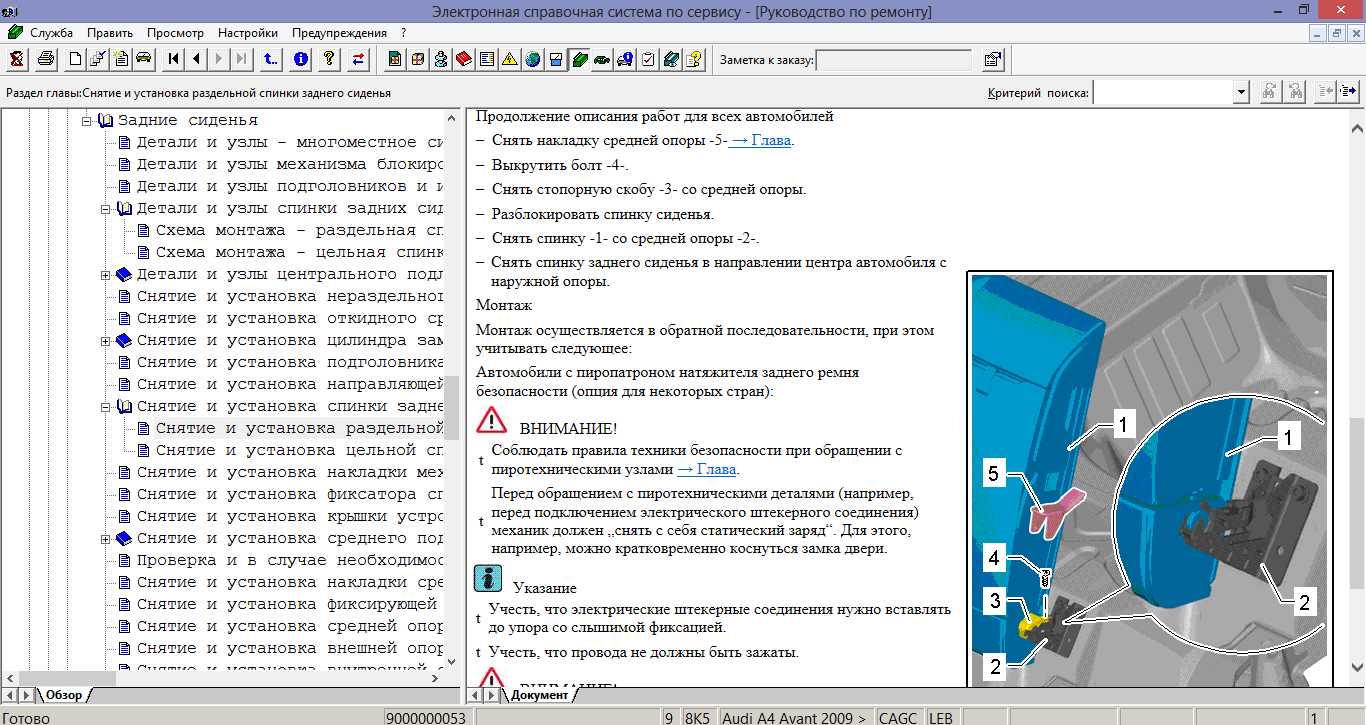Image resolution: width=1366 pixels, height=725 pixels.
Task: Click 'CAGC' engine code in status bar
Action: (x=899, y=717)
